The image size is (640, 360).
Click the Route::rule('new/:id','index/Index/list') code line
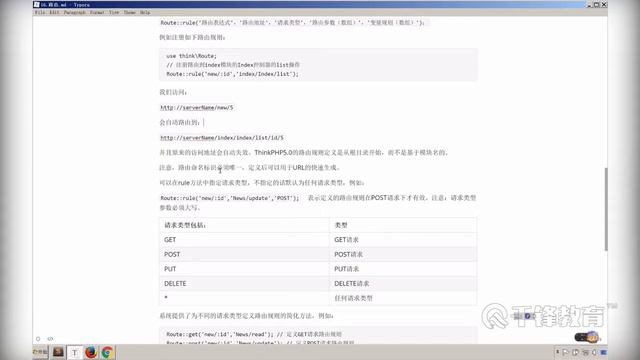click(x=232, y=74)
